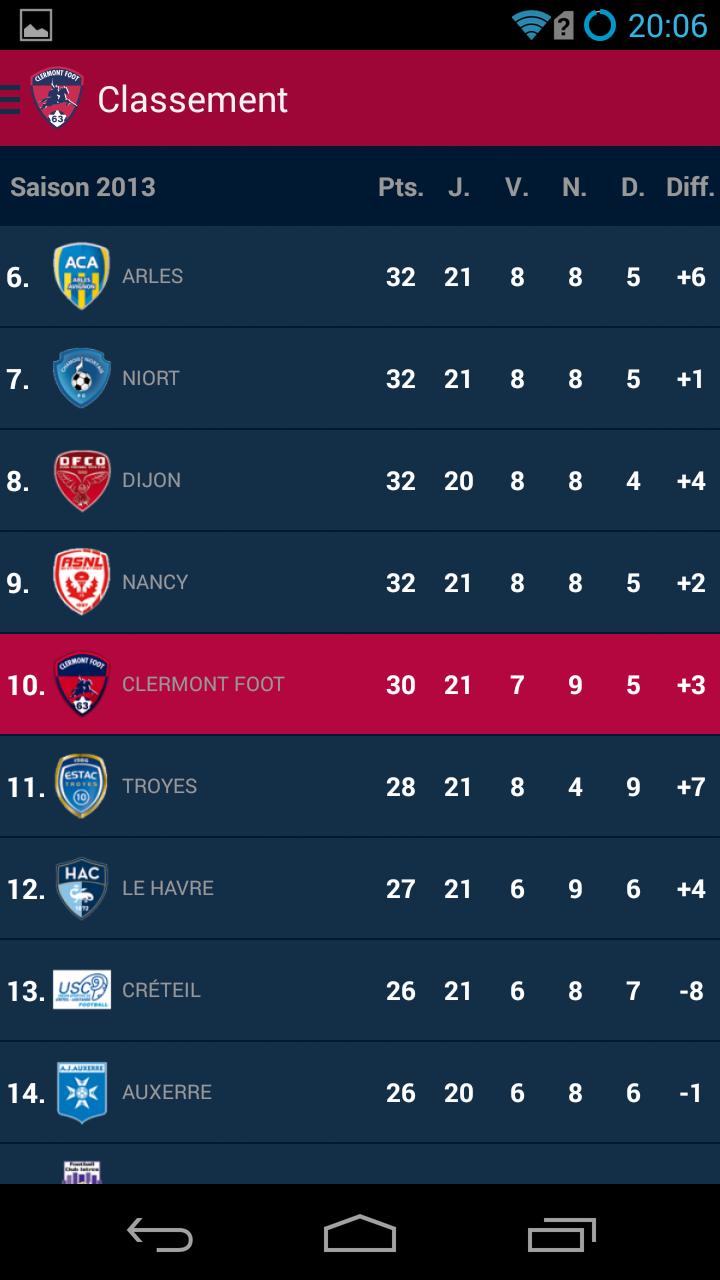The width and height of the screenshot is (720, 1280).
Task: Tap the Créteil USC logo
Action: (x=82, y=990)
